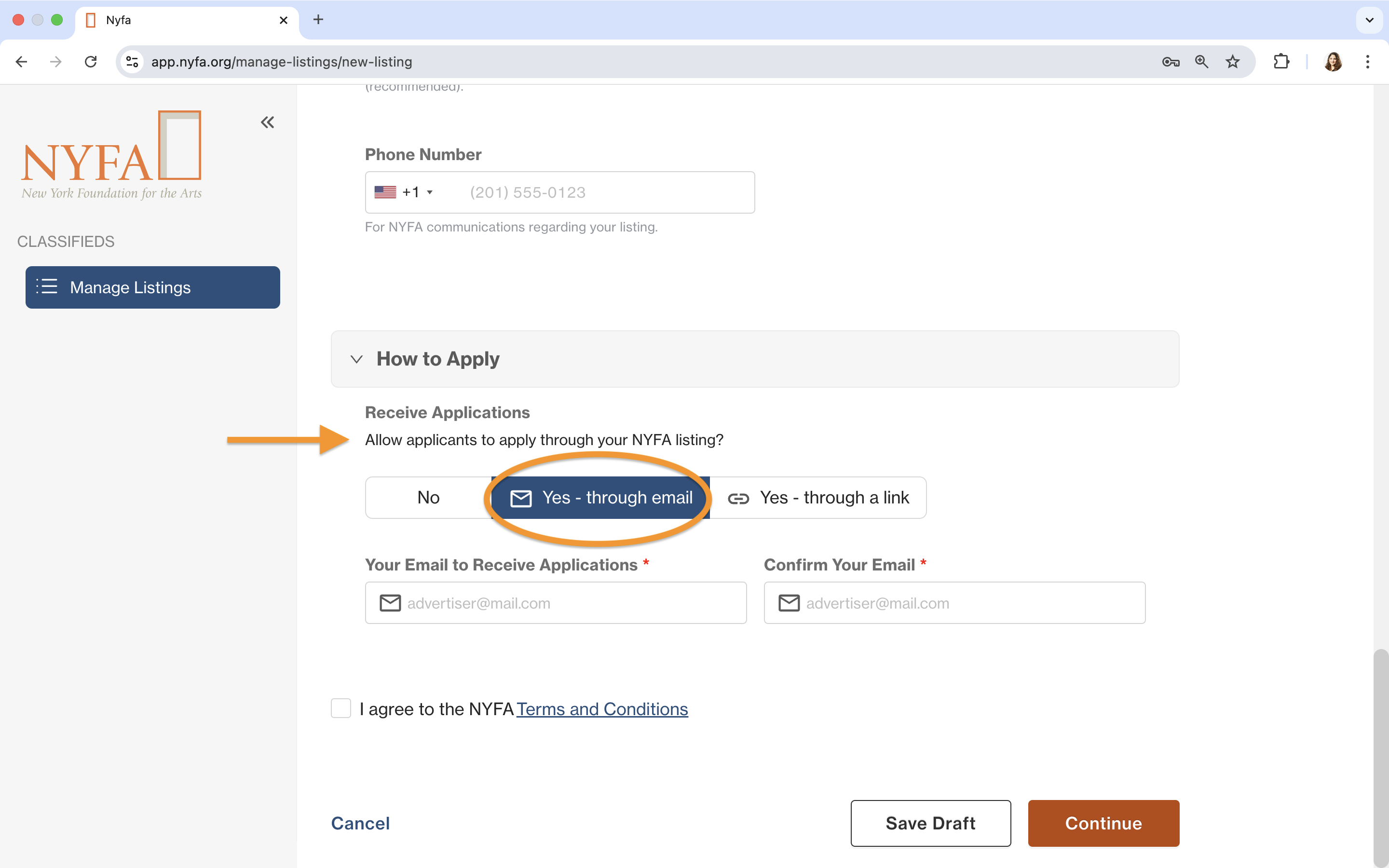Open the extensions puzzle icon
The height and width of the screenshot is (868, 1389).
[x=1281, y=61]
